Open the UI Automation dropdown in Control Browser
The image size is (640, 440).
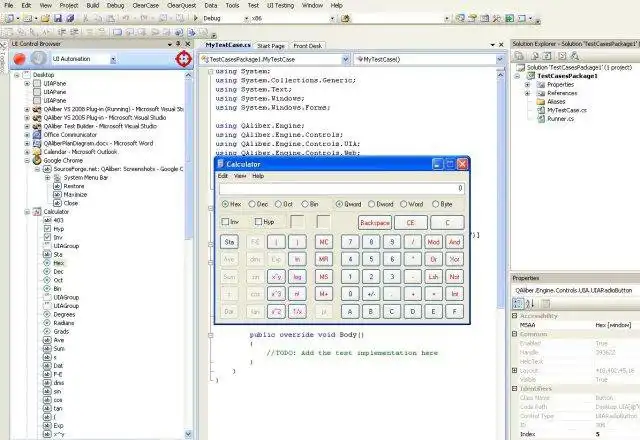pyautogui.click(x=113, y=60)
